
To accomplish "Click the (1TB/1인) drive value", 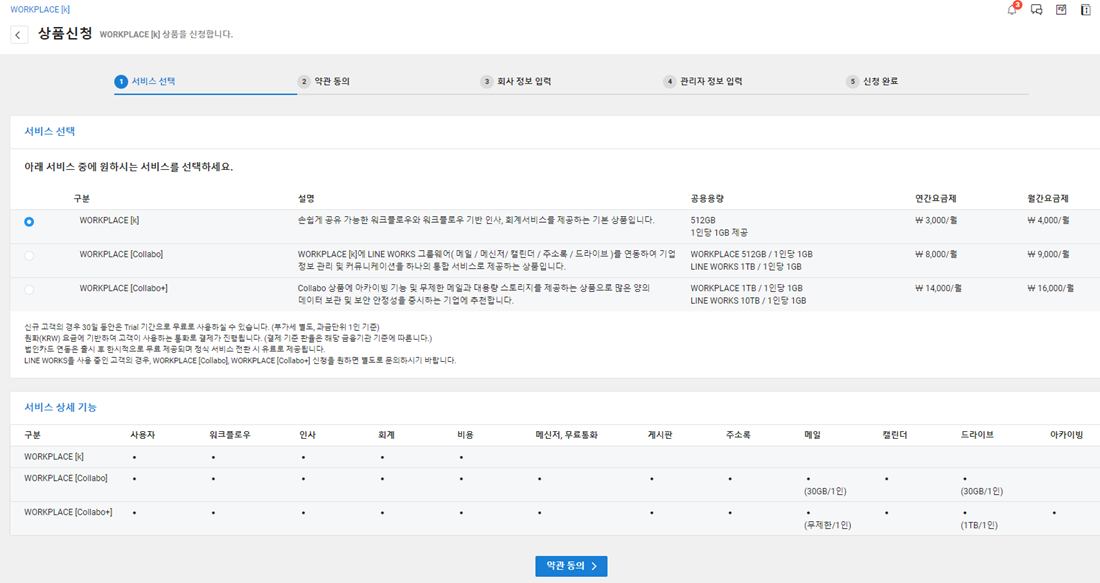I will [x=979, y=525].
